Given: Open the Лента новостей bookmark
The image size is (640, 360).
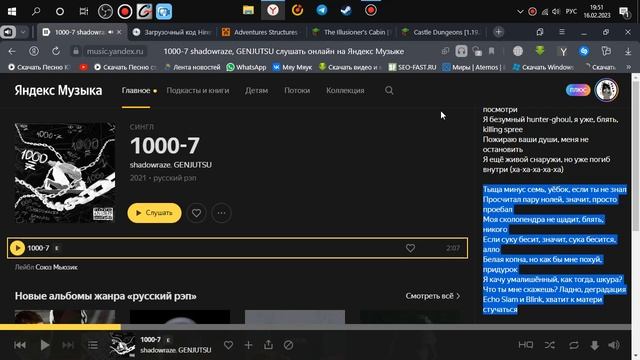Looking at the screenshot, I should [x=192, y=67].
